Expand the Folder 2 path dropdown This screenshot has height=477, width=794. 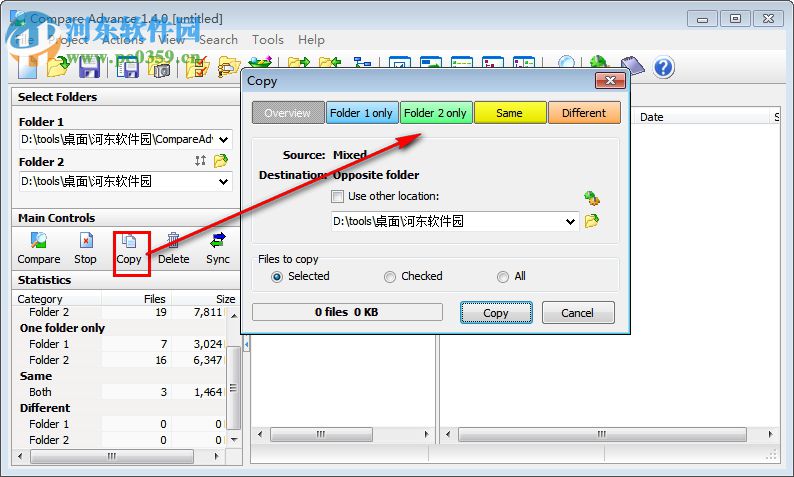223,181
